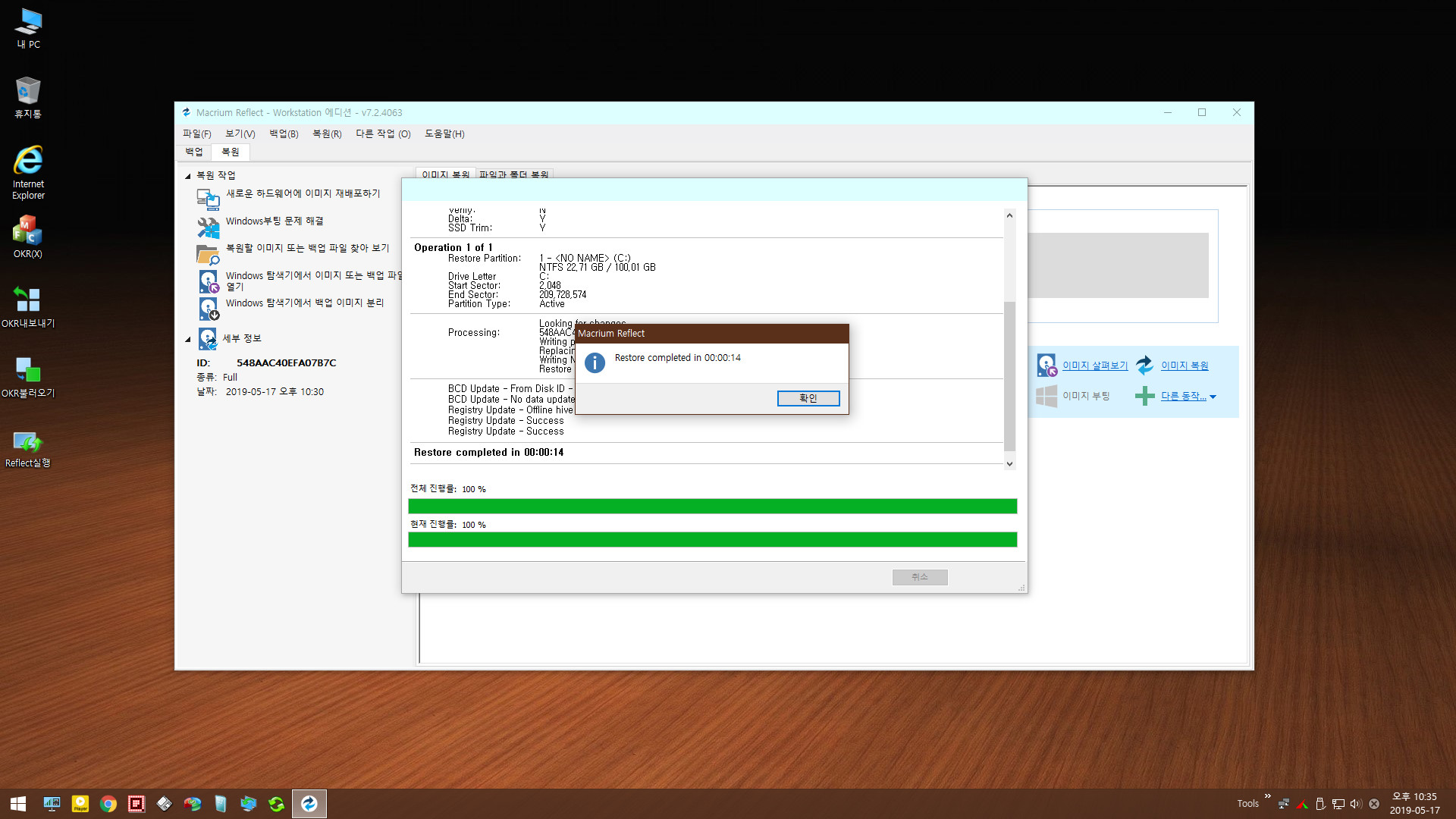Open the 도움말(H) menu
This screenshot has width=1456, height=819.
coord(444,133)
